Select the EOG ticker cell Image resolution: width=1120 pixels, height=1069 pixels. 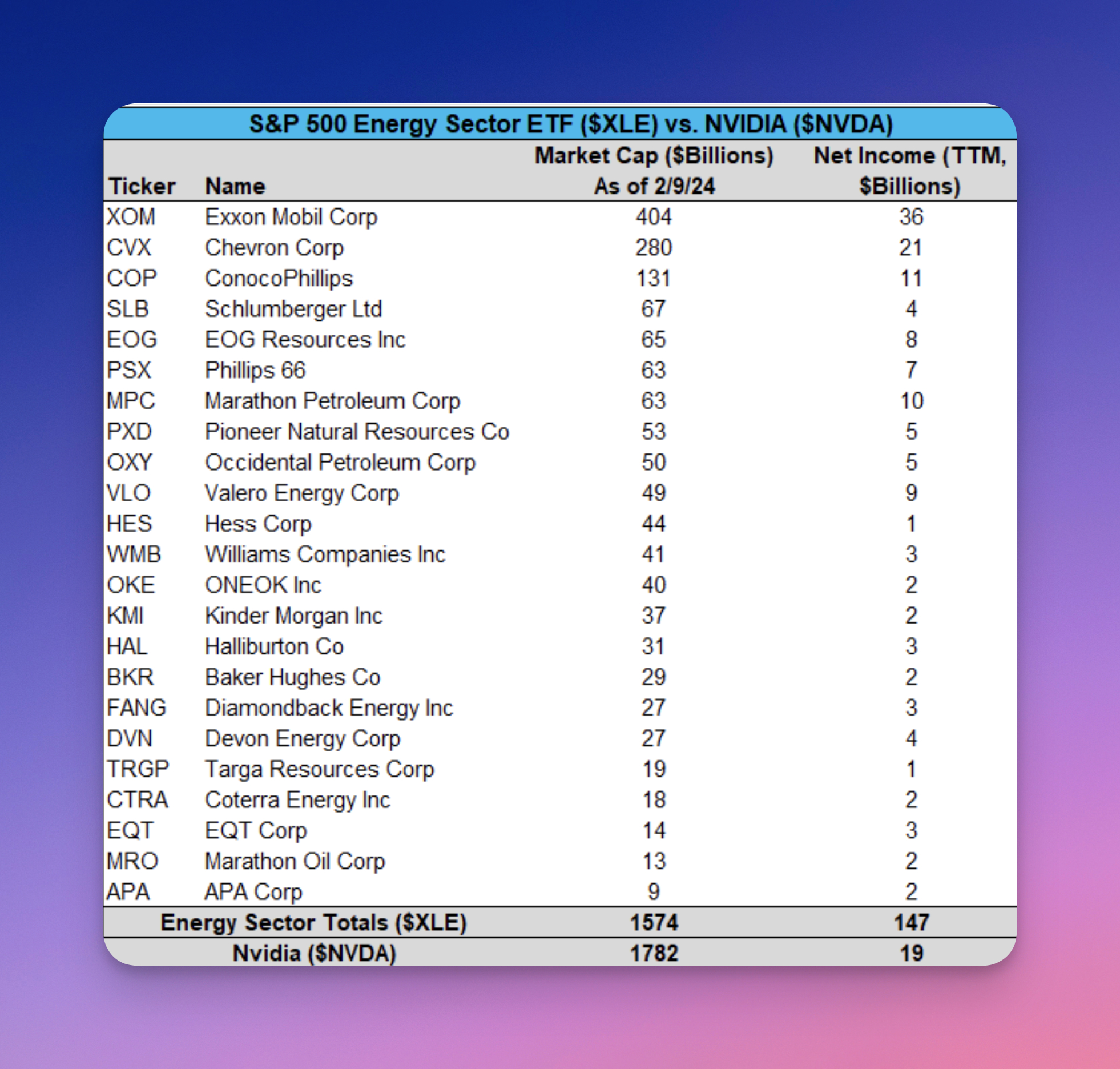point(132,340)
